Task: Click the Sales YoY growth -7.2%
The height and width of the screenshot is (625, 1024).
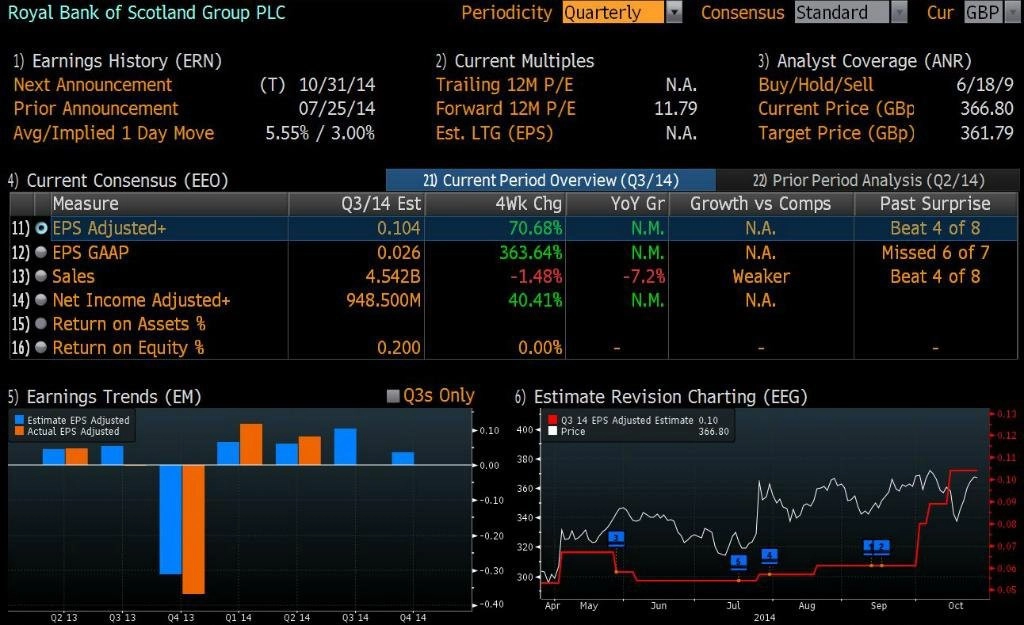Action: click(x=644, y=276)
